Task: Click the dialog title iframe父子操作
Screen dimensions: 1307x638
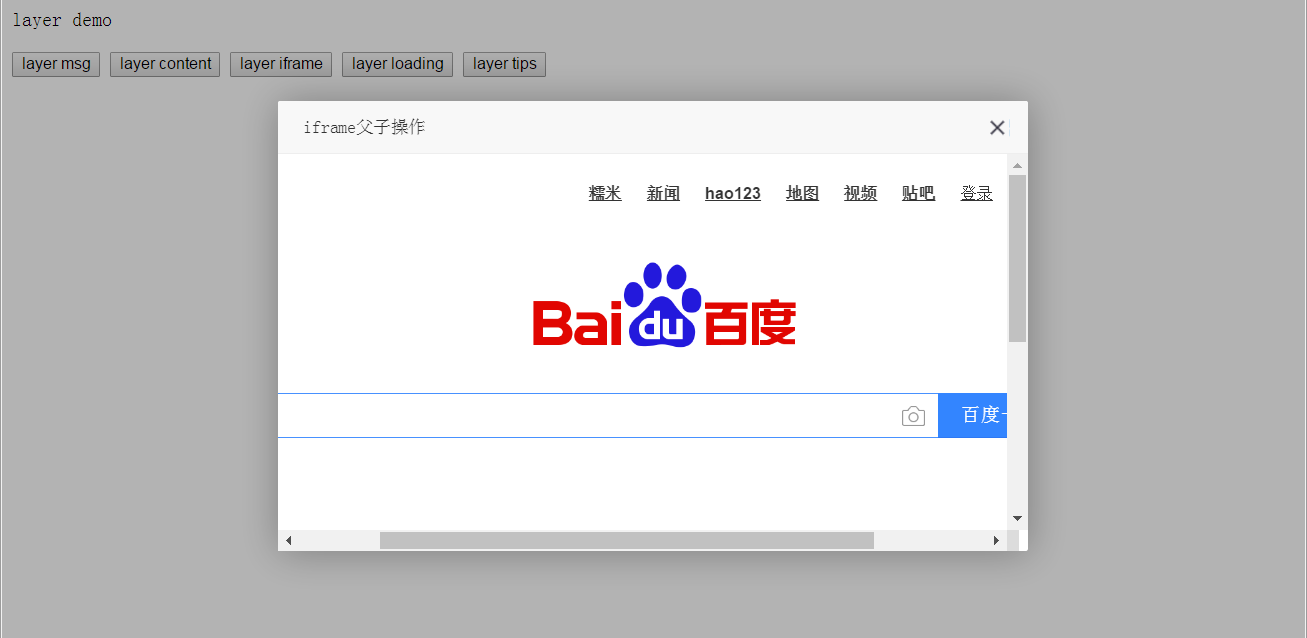Action: [x=364, y=127]
